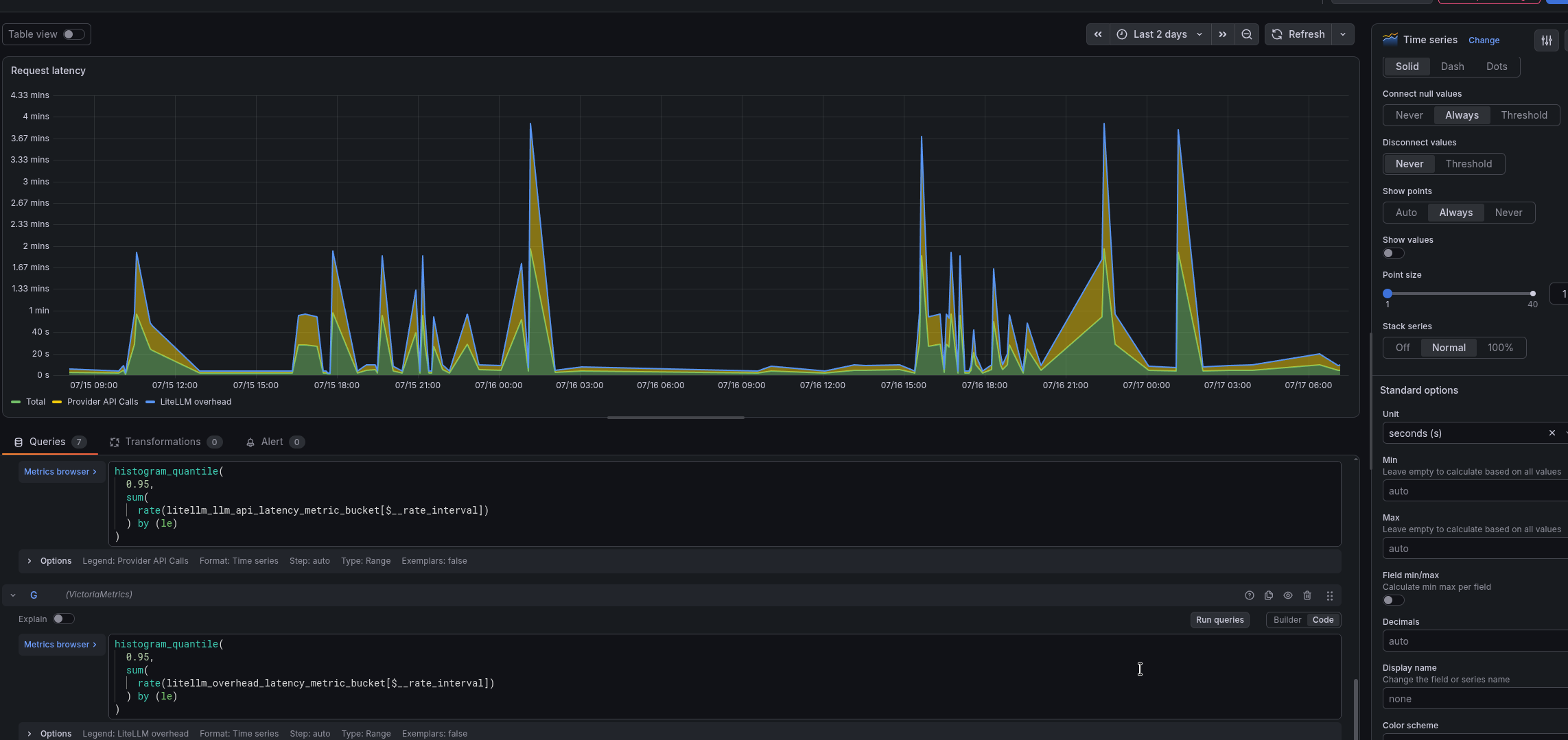Screen dimensions: 1568x740
Task: Click the Display name input field
Action: (x=1475, y=699)
